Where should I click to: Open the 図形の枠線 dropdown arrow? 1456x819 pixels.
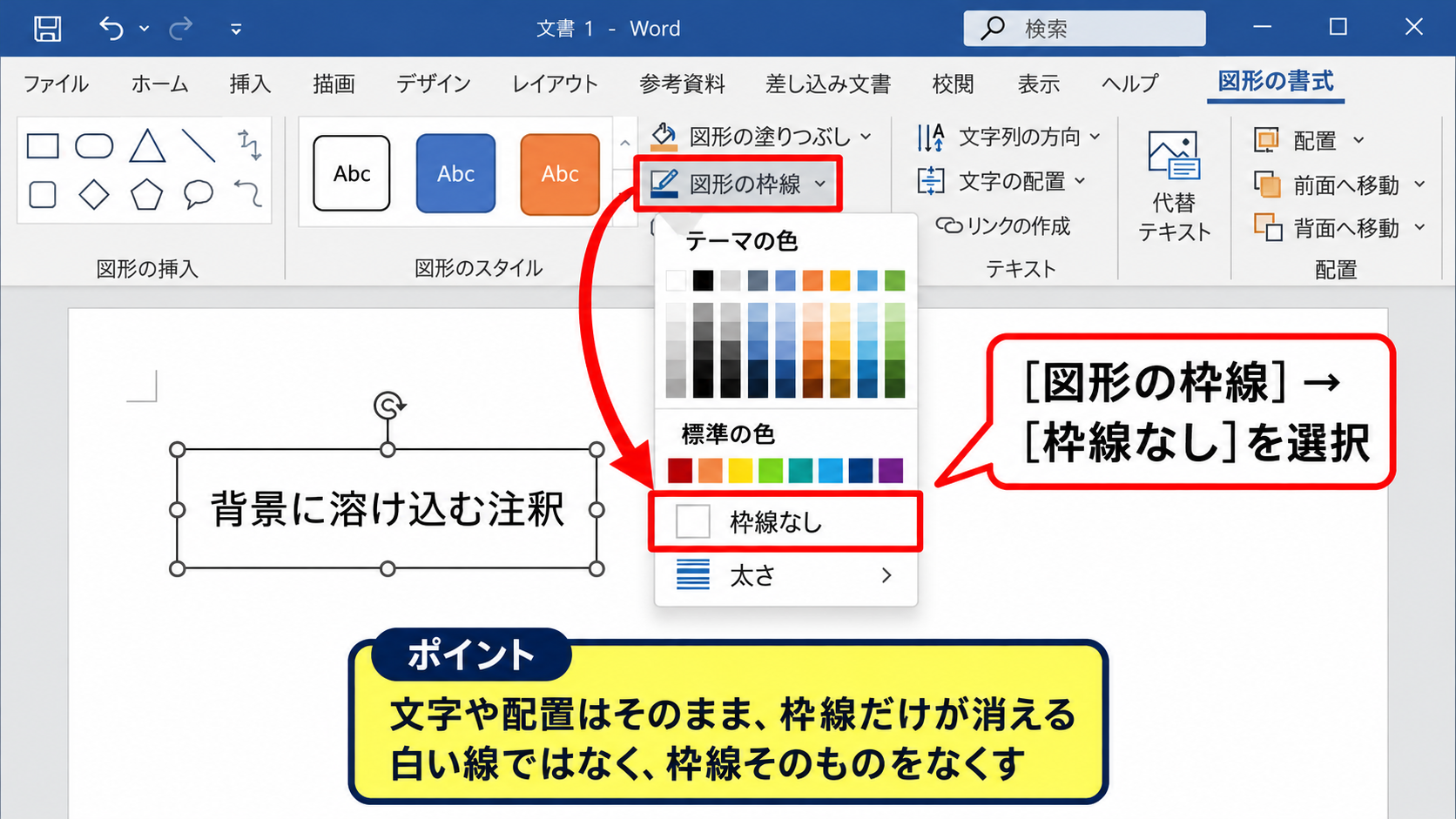point(820,184)
